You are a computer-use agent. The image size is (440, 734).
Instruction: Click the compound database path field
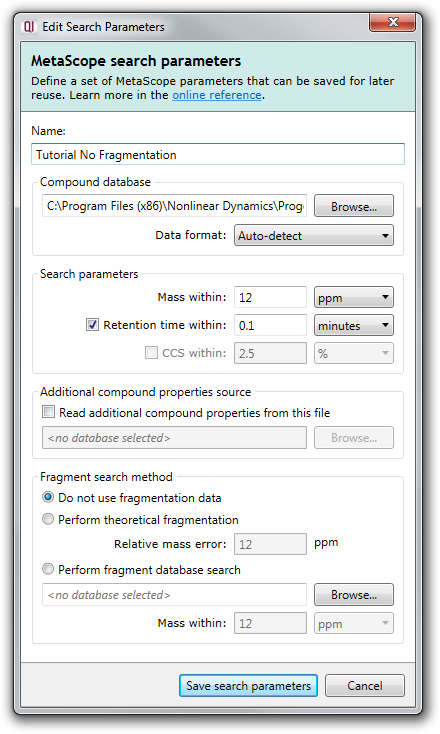(x=174, y=206)
